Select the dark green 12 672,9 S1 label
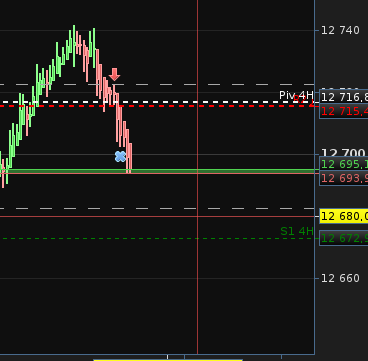The height and width of the screenshot is (361, 368). click(344, 238)
